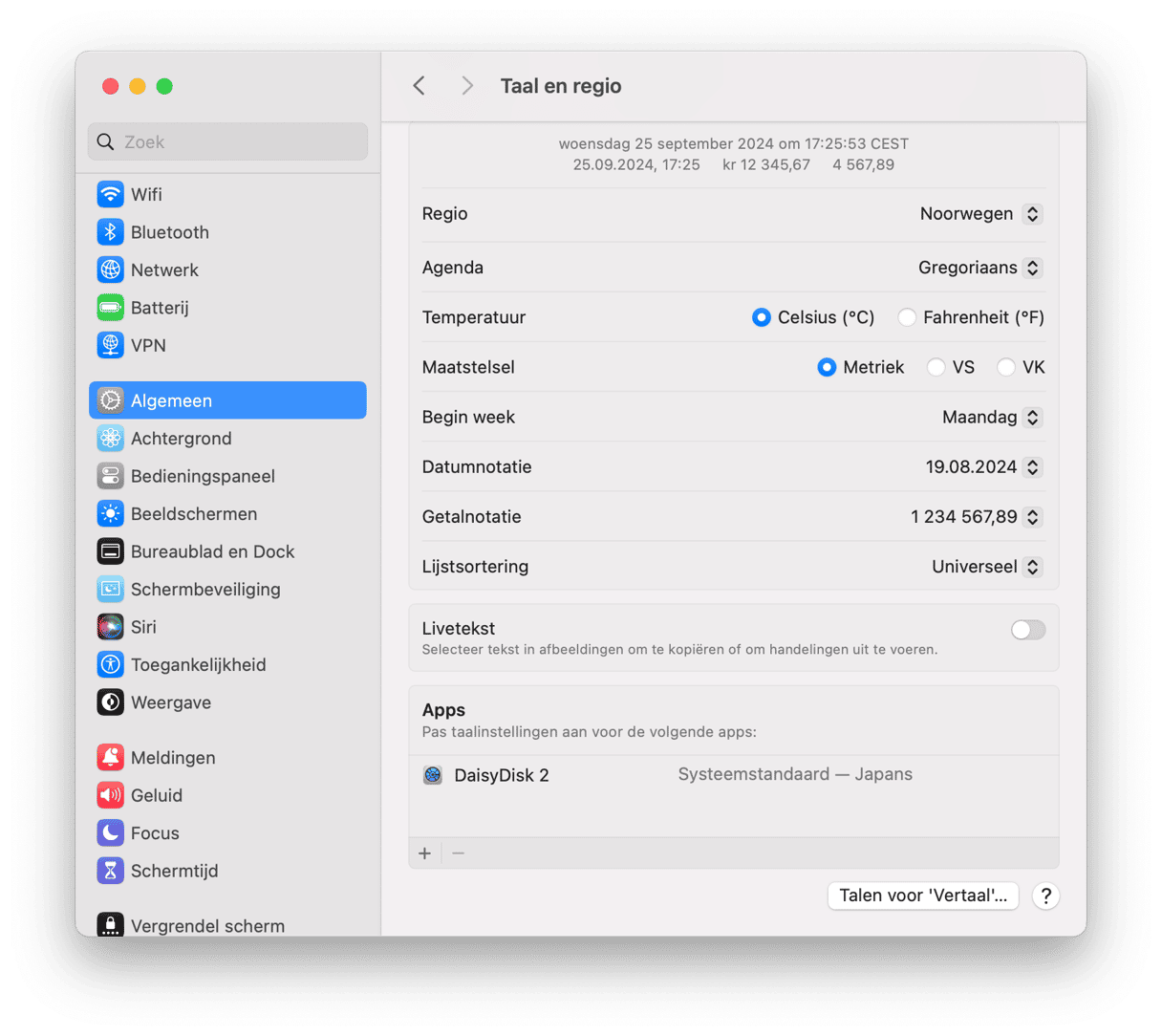The height and width of the screenshot is (1036, 1162).
Task: Click the Talen voor 'Vertaal'... button
Action: coord(922,896)
